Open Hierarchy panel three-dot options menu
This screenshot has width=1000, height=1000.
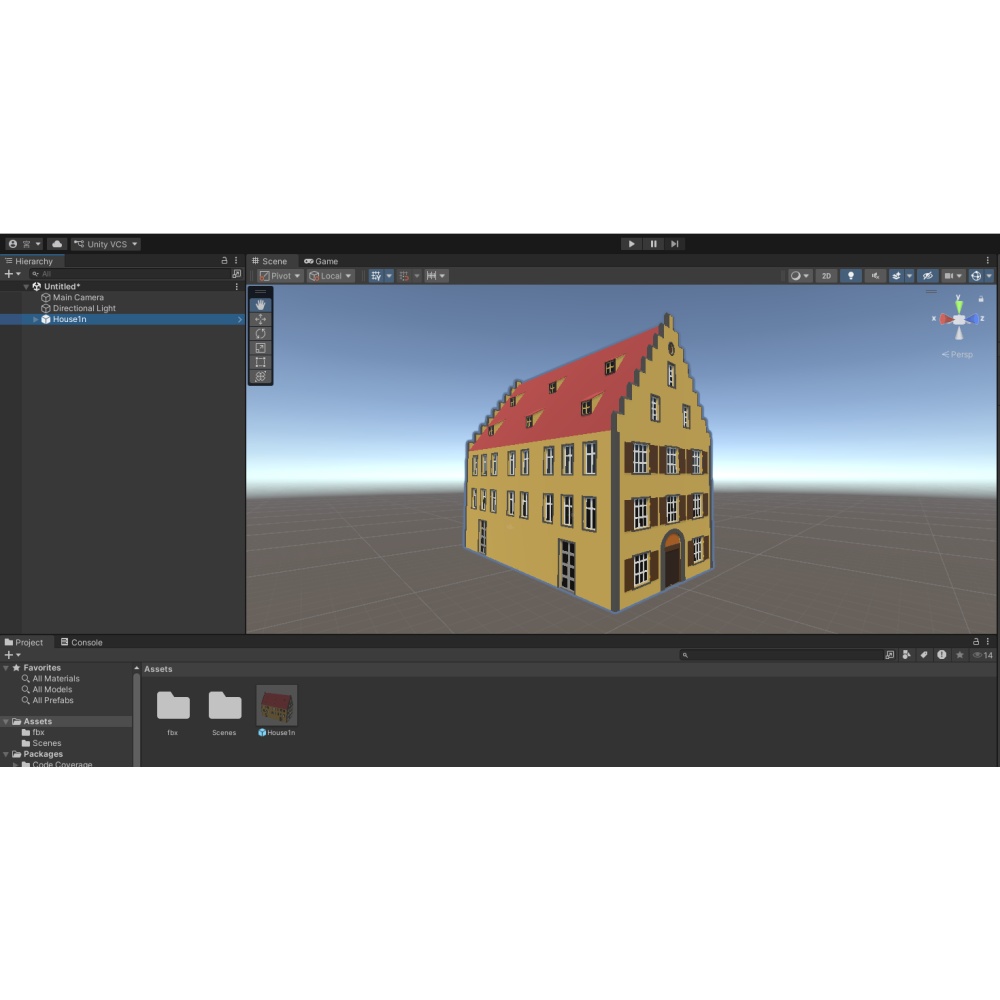click(236, 261)
